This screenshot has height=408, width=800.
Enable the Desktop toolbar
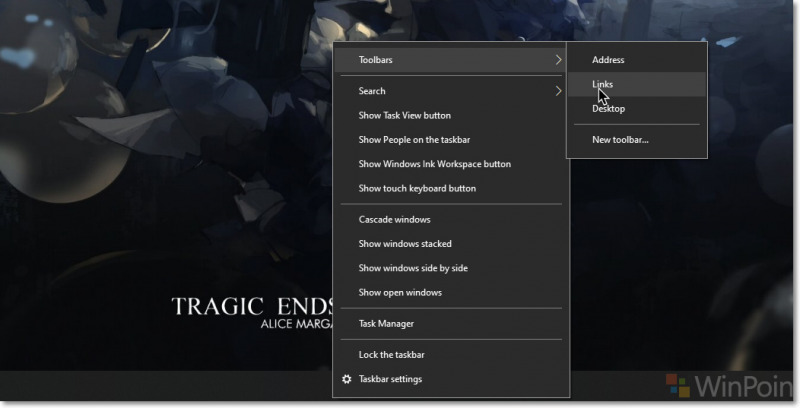tap(637, 109)
